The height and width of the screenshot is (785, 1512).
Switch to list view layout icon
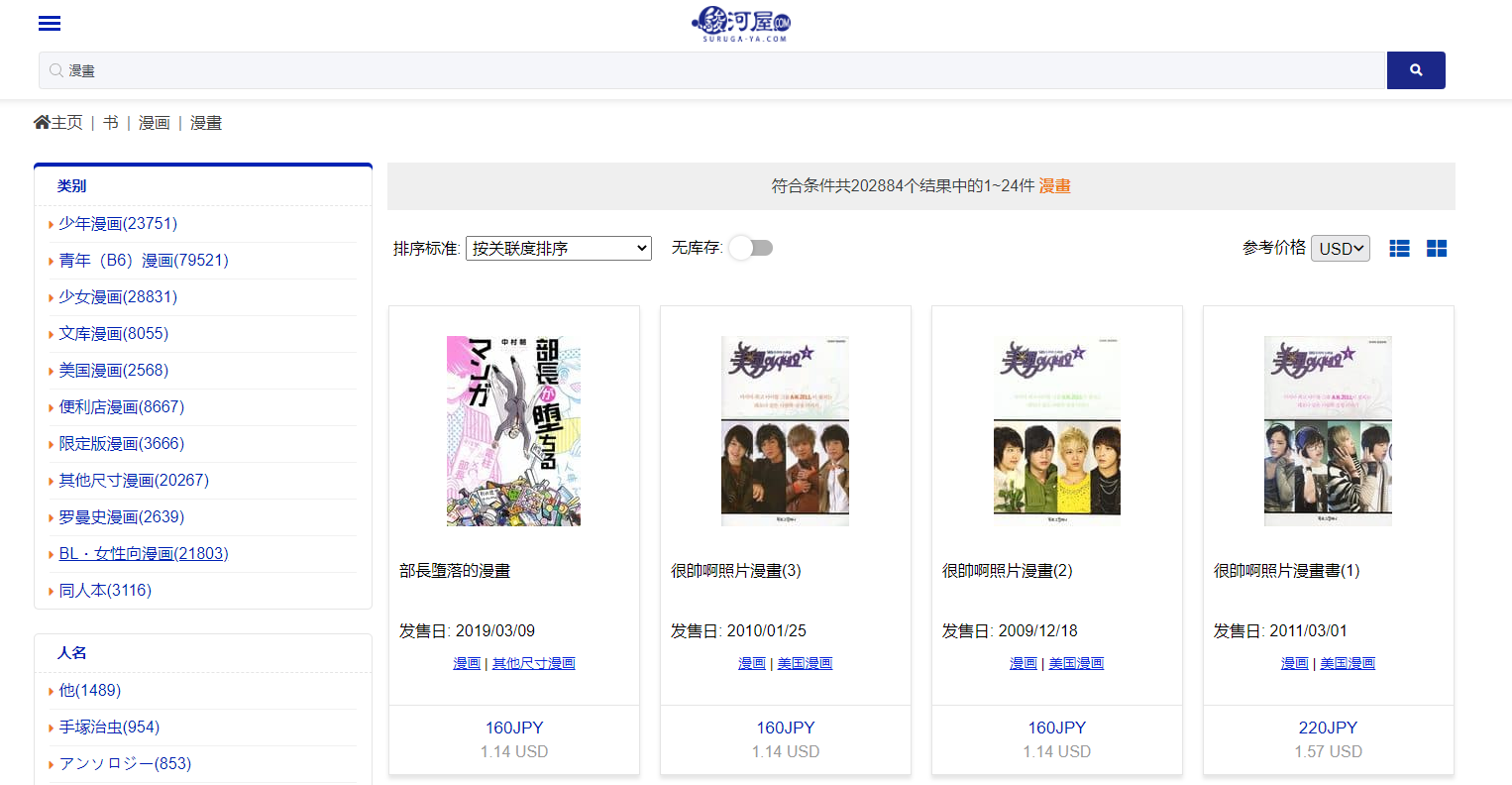(1399, 249)
